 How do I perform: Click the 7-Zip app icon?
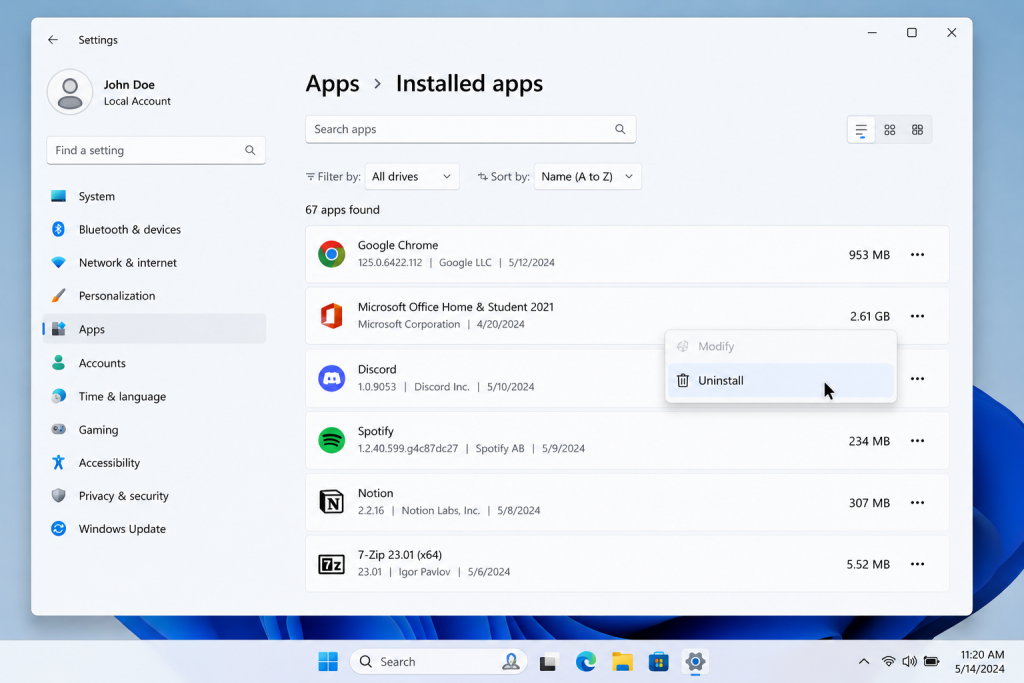click(x=332, y=564)
